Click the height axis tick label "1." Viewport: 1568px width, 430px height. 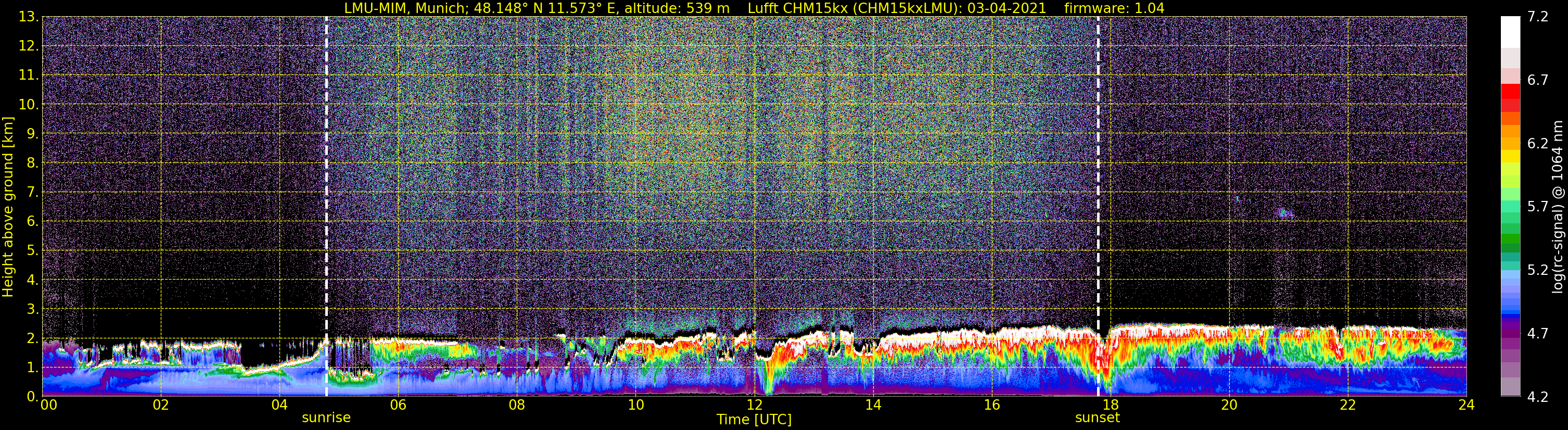pos(33,367)
